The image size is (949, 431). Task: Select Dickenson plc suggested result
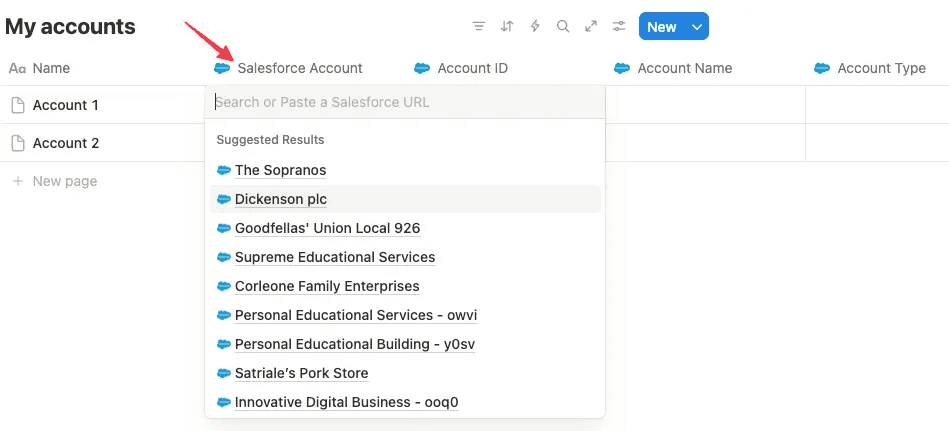405,199
